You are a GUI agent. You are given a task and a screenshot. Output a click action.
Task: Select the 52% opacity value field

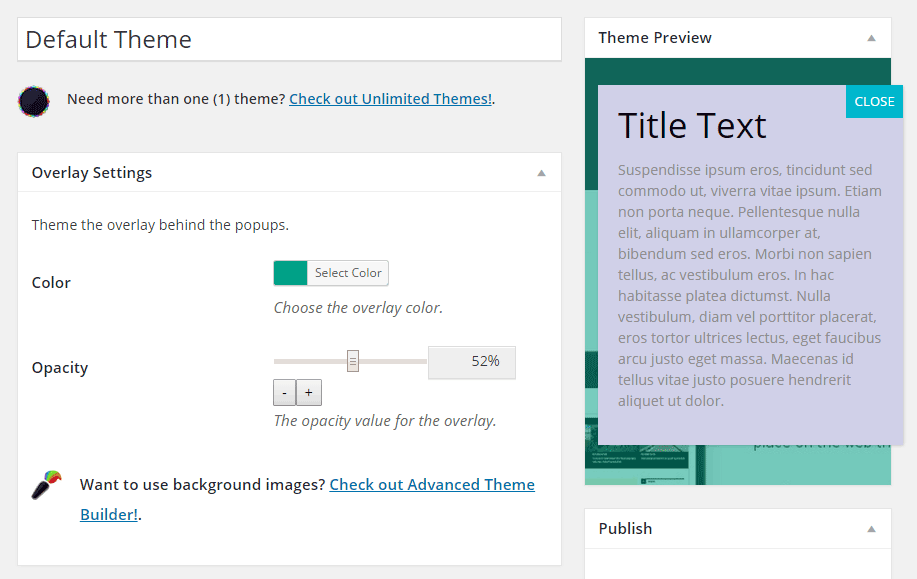coord(471,362)
